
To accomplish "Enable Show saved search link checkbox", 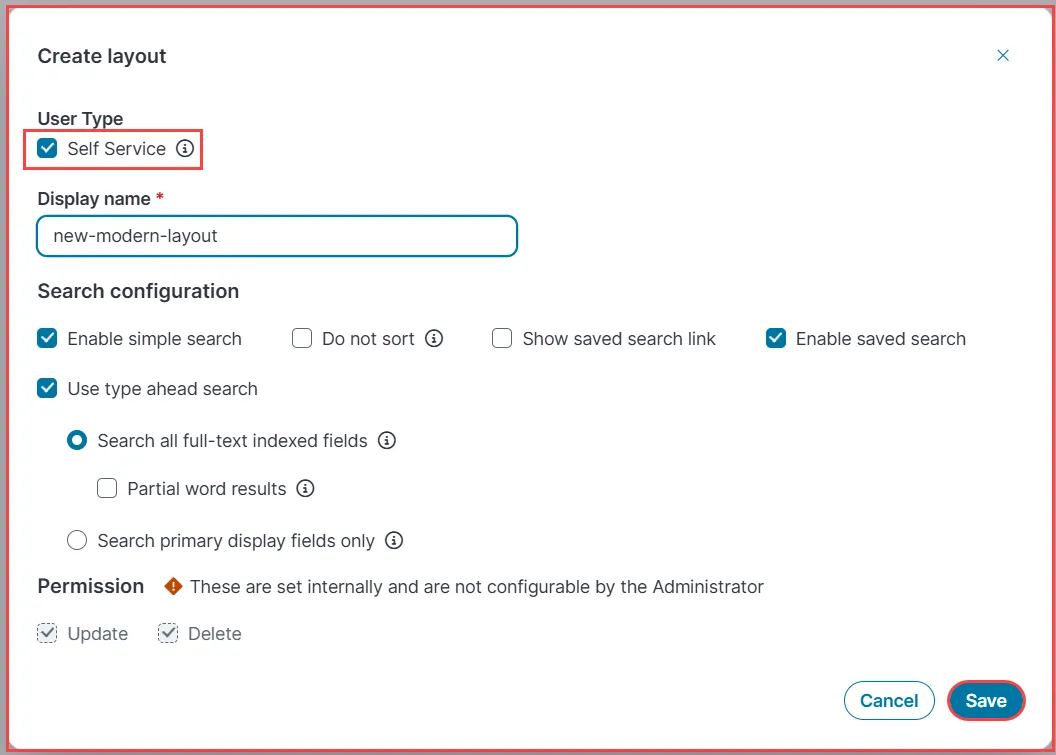I will pos(502,338).
